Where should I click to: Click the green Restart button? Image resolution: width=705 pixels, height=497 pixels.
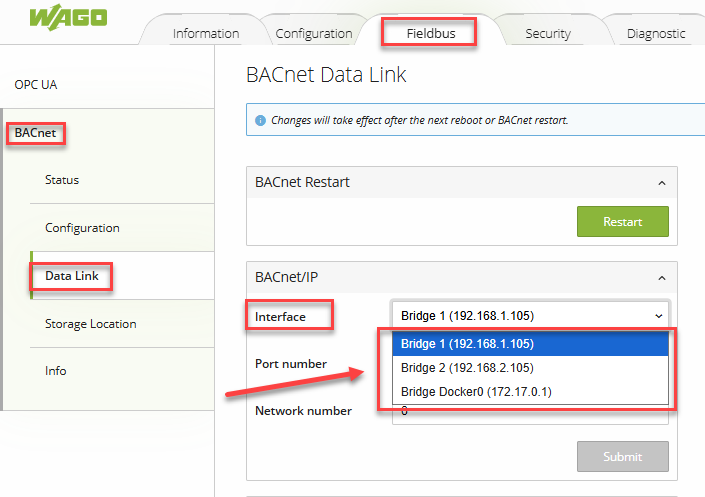(623, 221)
